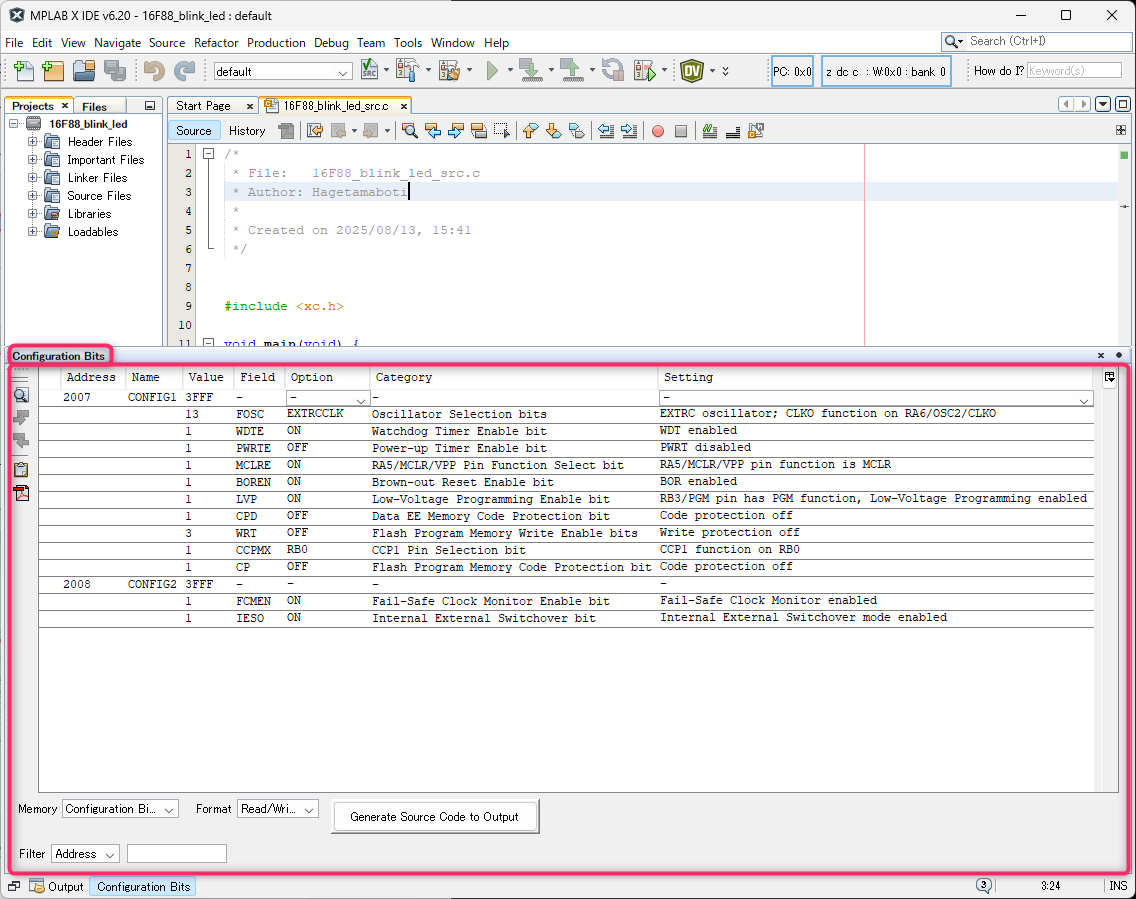Click the New File toolbar icon
This screenshot has width=1136, height=899.
(22, 71)
